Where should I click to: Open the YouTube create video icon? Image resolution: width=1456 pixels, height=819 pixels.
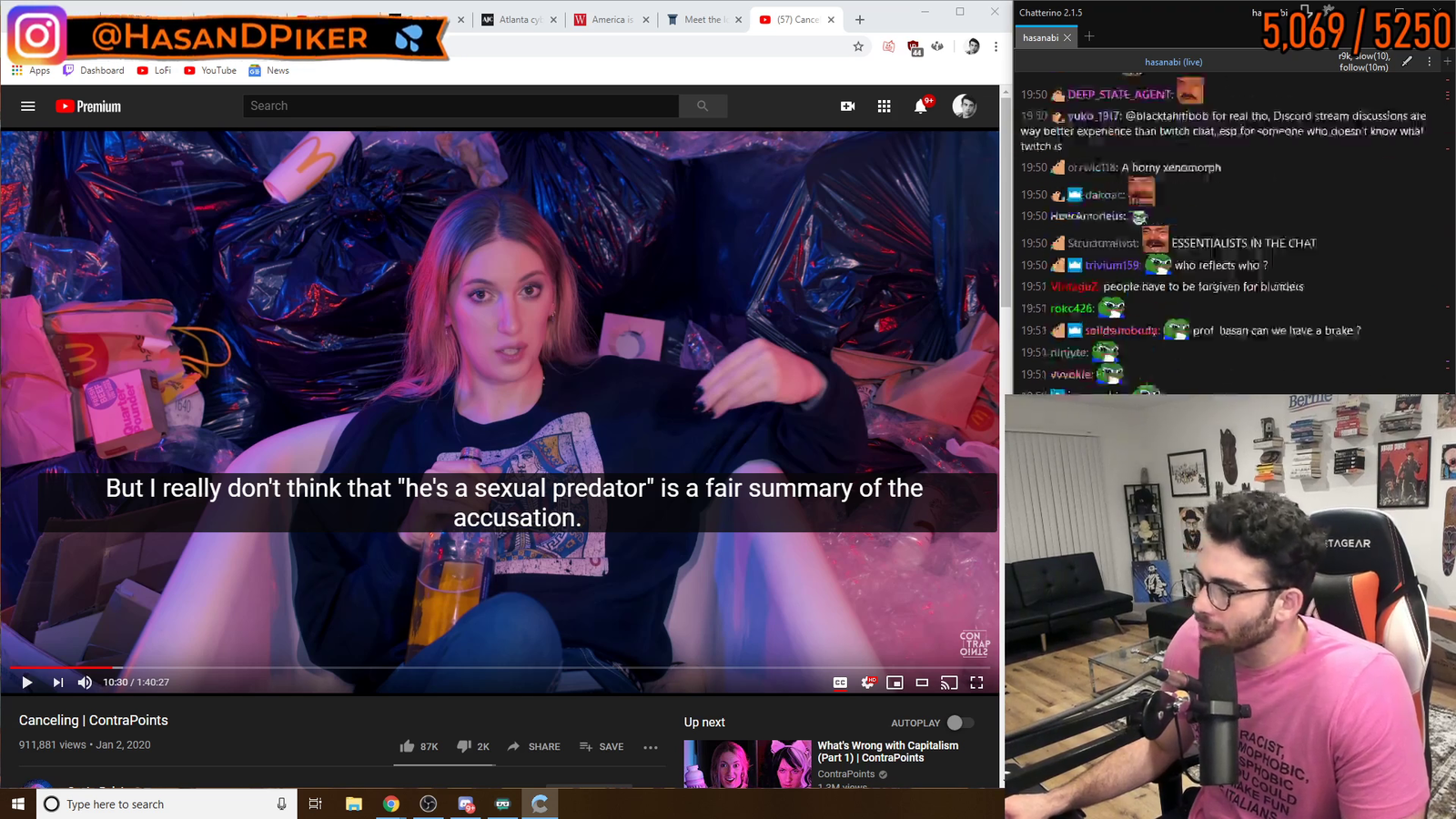point(847,106)
